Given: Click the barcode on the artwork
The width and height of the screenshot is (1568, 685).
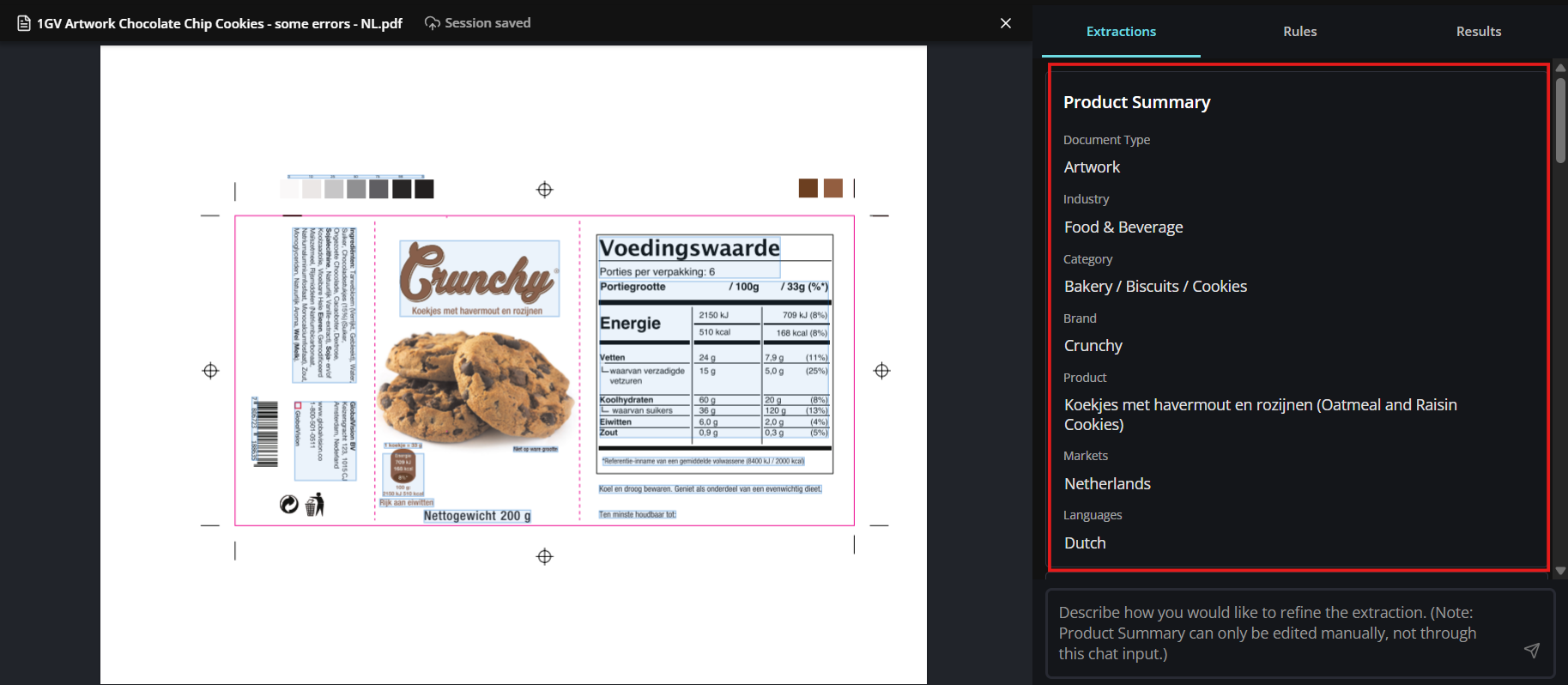Looking at the screenshot, I should [x=265, y=432].
